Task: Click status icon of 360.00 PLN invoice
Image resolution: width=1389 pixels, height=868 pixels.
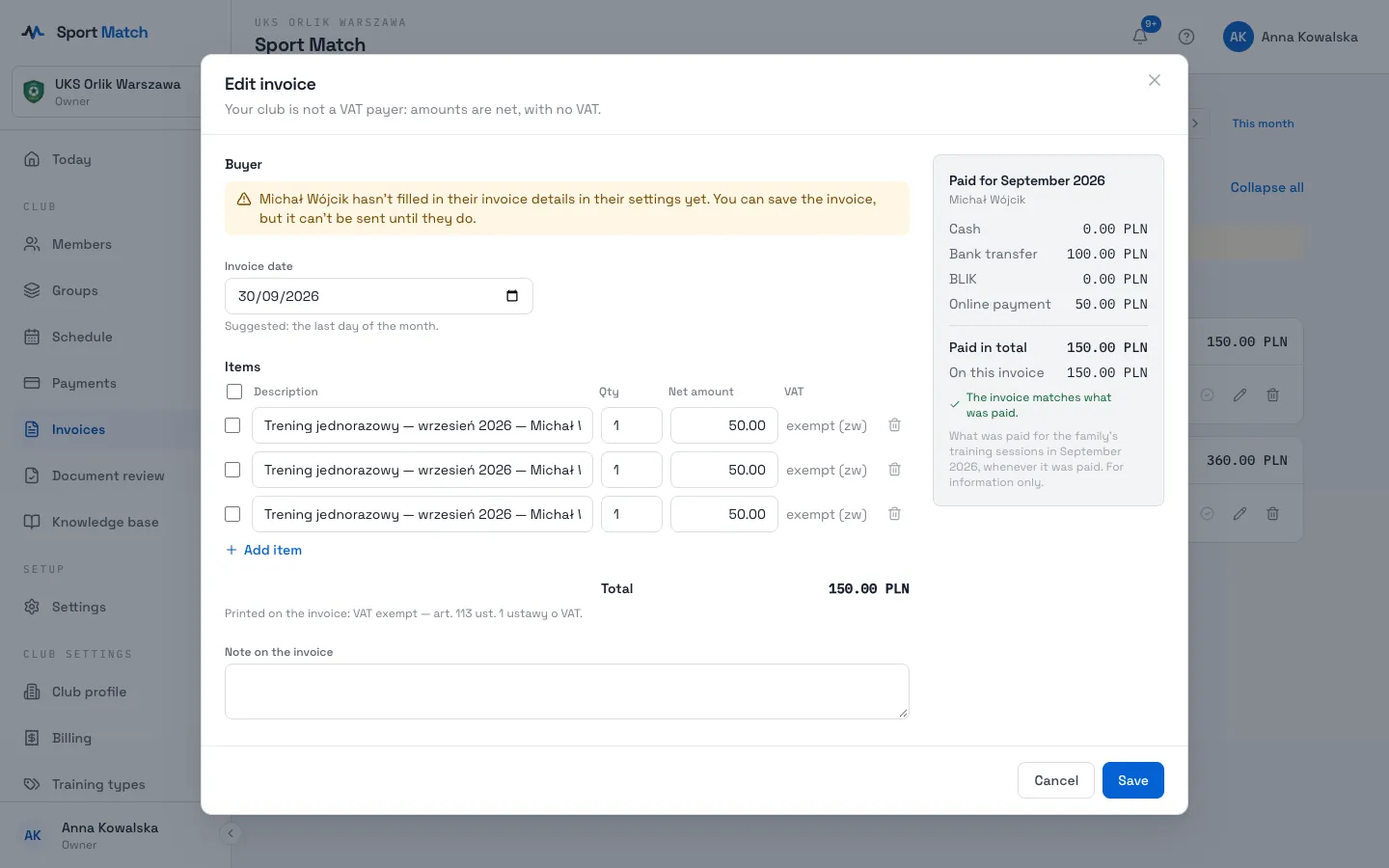Action: [x=1207, y=514]
